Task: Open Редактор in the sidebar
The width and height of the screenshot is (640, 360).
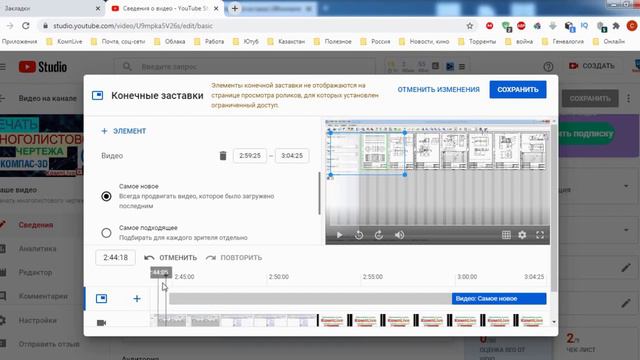Action: pyautogui.click(x=36, y=272)
